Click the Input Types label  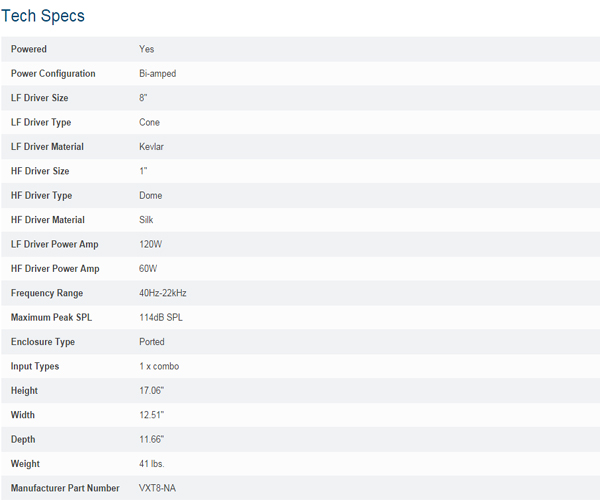[35, 366]
